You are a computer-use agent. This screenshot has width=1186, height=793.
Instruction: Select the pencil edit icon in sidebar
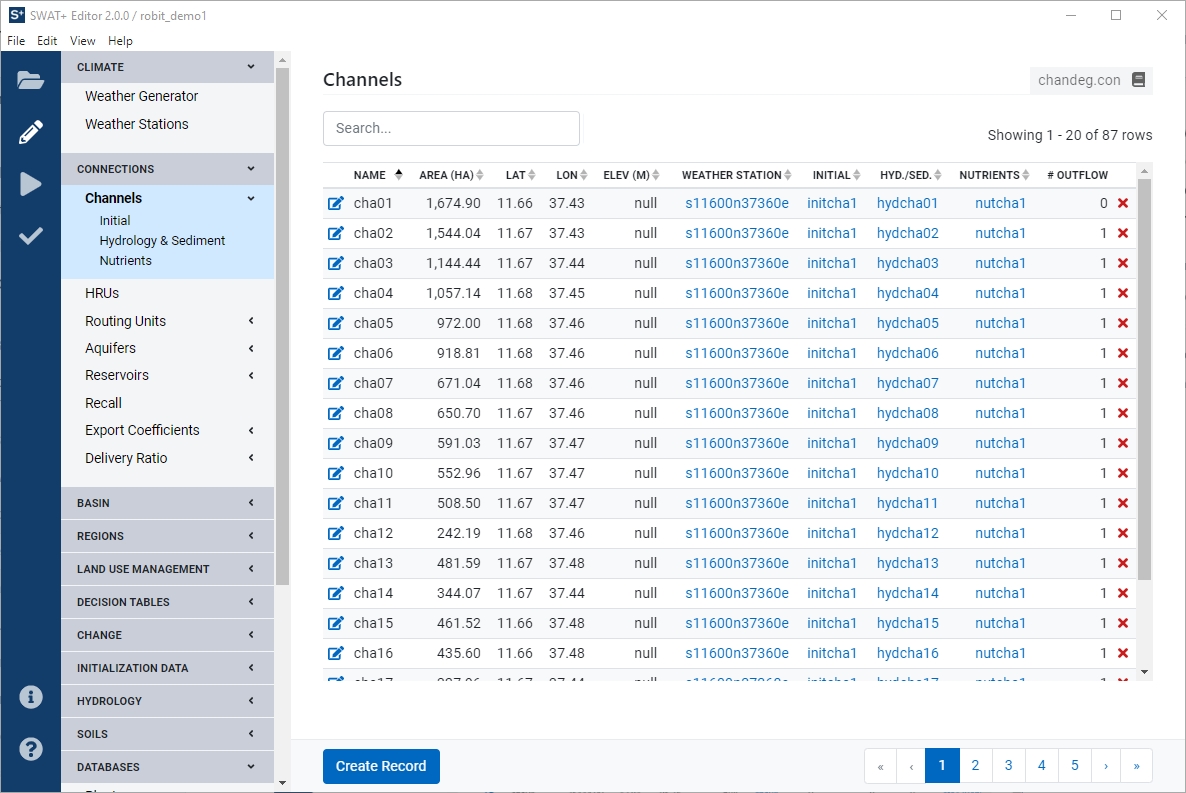pyautogui.click(x=31, y=132)
